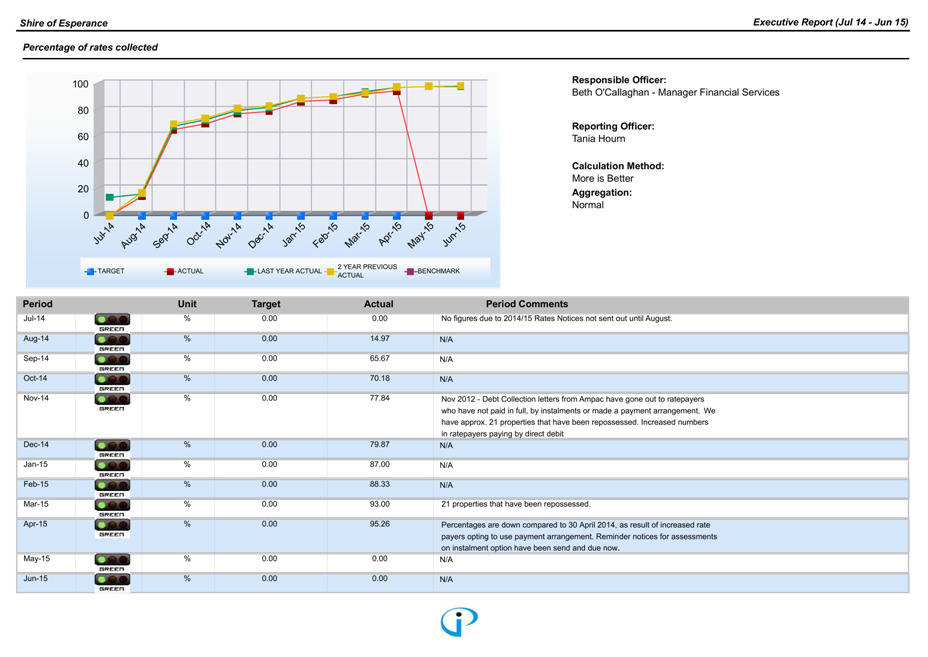Click the Period Comments column header

click(x=527, y=304)
